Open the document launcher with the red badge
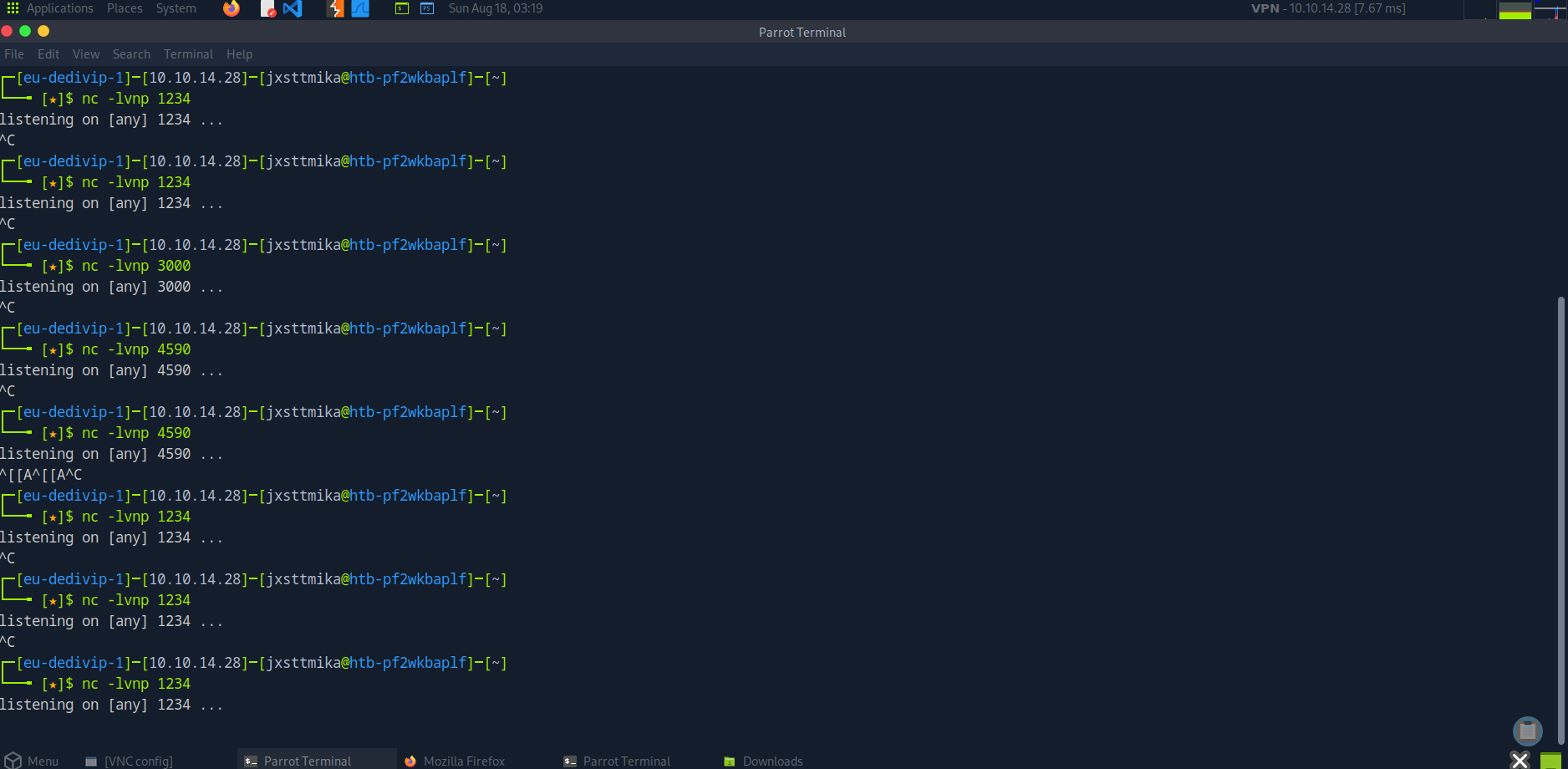Viewport: 1568px width, 769px height. (x=267, y=8)
